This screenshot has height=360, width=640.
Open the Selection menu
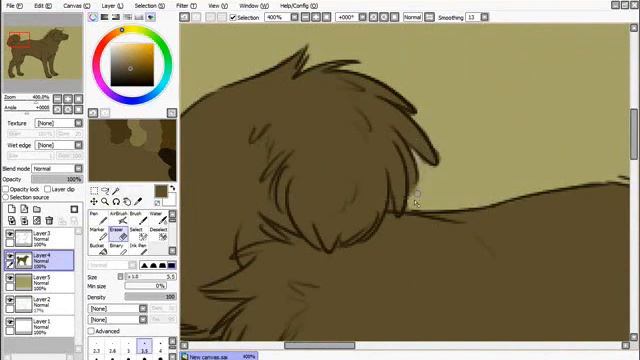(x=150, y=6)
